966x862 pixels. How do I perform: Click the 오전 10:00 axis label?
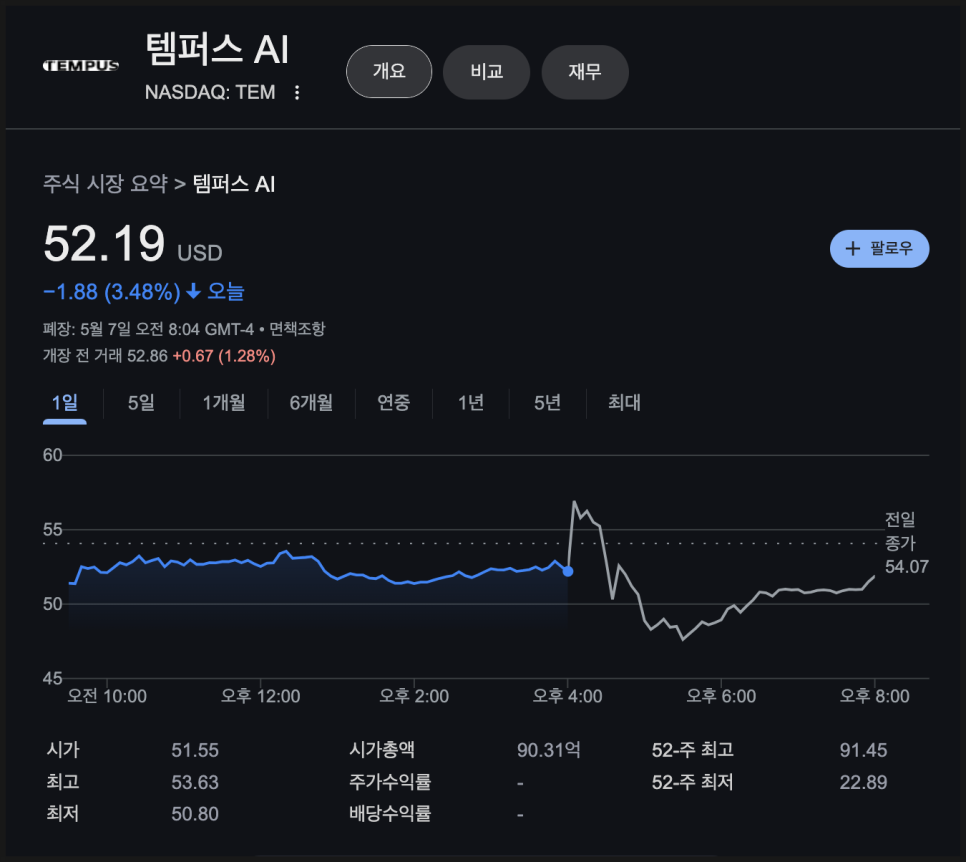tap(107, 696)
